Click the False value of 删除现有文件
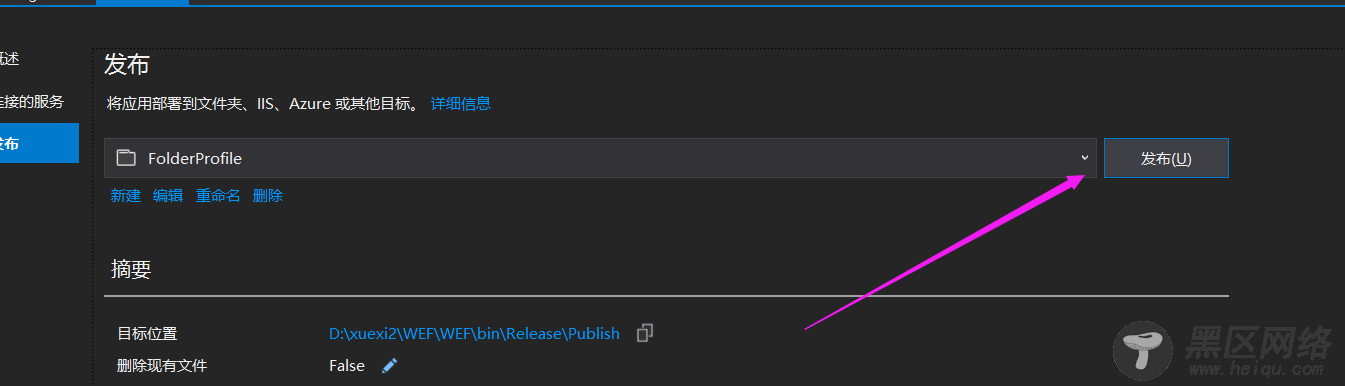The image size is (1345, 386). click(347, 366)
